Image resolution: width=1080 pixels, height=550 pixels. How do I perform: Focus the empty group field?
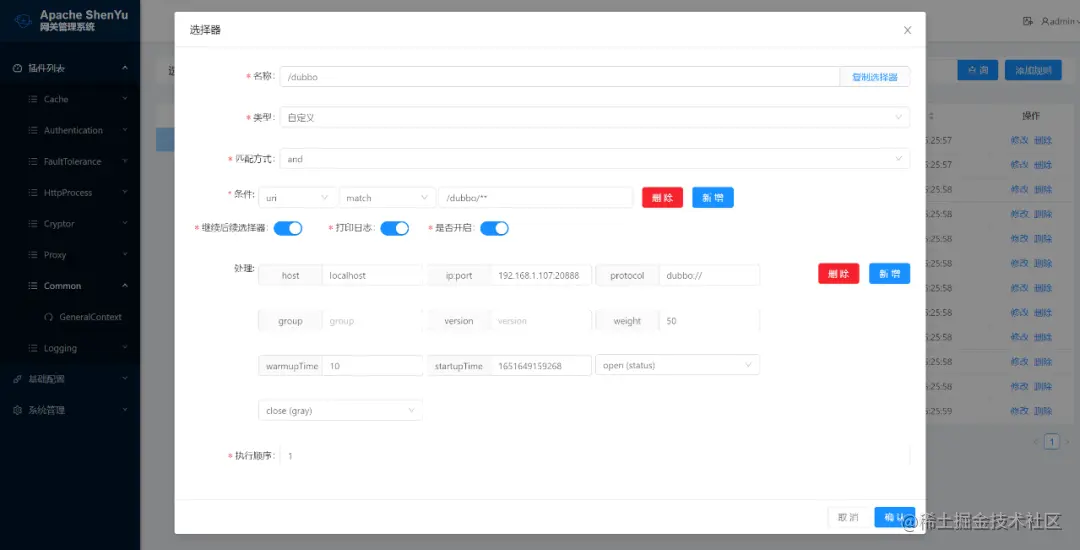(372, 321)
